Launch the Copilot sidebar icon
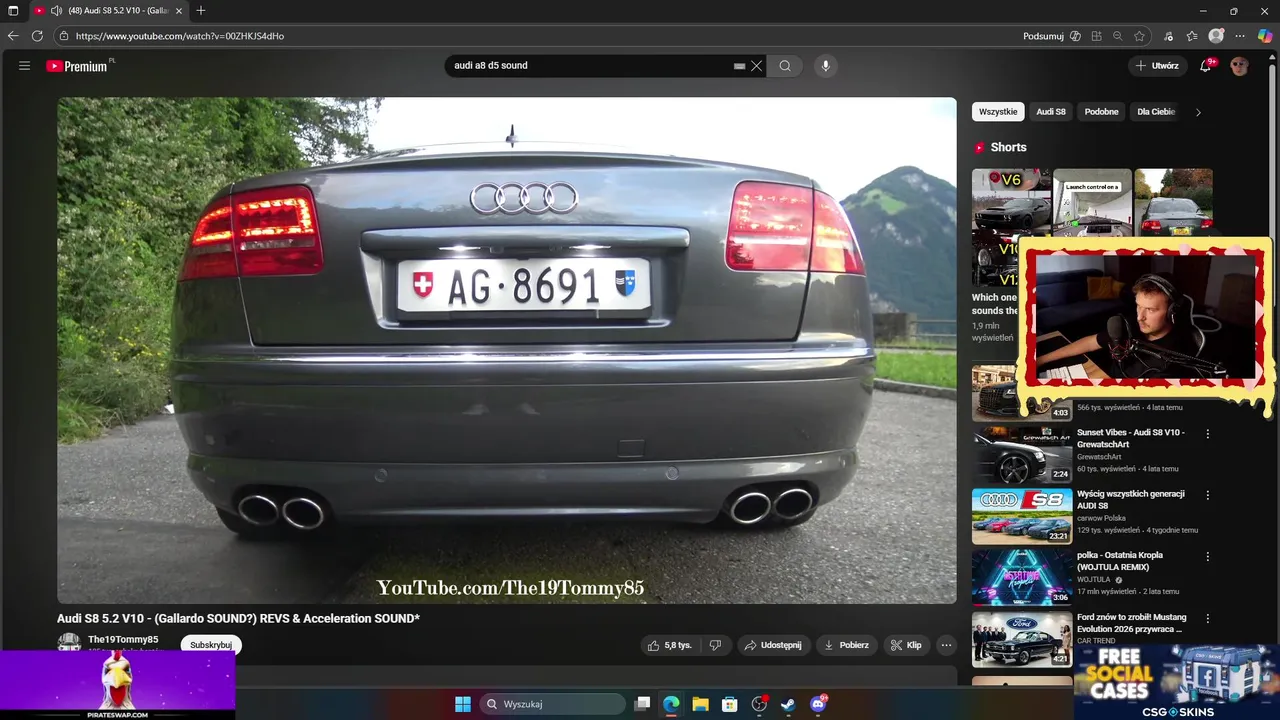Image resolution: width=1280 pixels, height=720 pixels. click(1265, 36)
